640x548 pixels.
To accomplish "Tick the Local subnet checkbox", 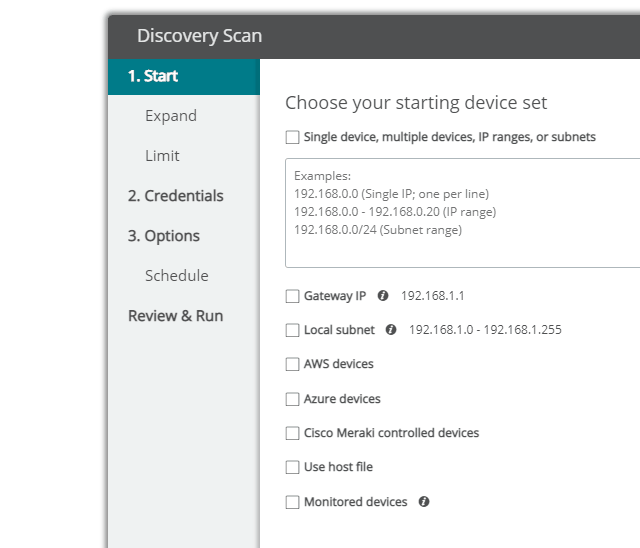I will [292, 330].
